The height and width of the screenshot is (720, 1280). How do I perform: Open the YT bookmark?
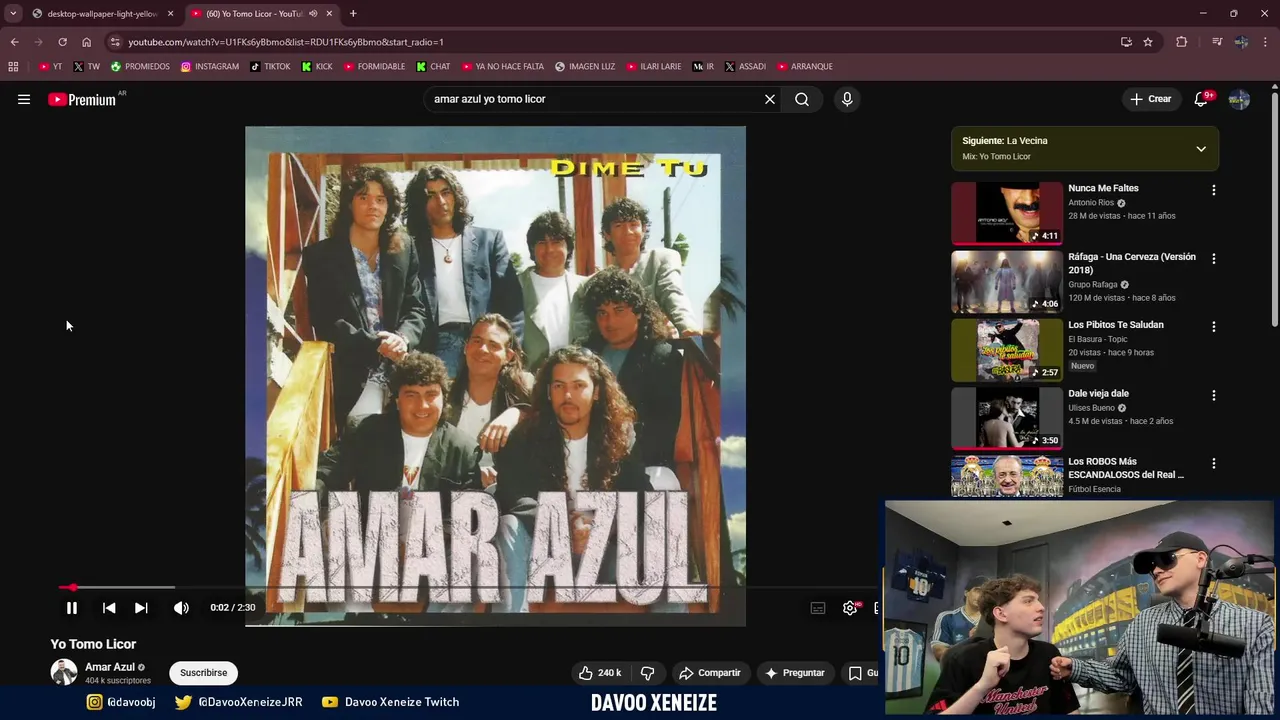pos(51,67)
